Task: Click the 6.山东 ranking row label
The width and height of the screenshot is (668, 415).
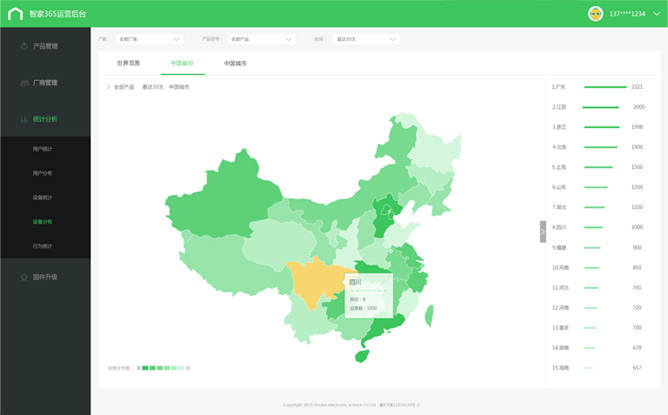Action: click(x=559, y=187)
